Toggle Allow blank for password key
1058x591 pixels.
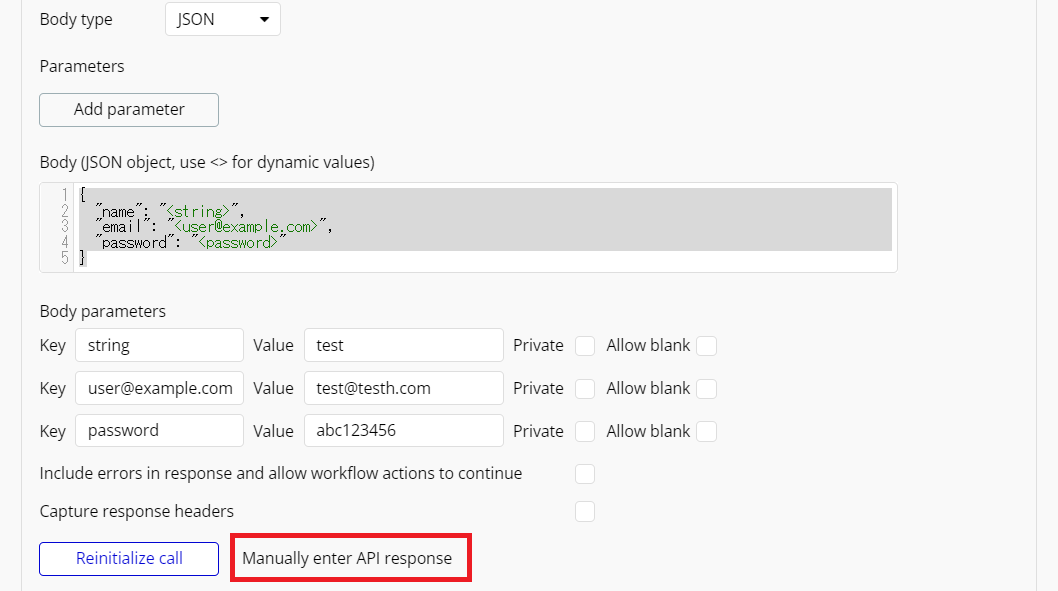point(706,432)
